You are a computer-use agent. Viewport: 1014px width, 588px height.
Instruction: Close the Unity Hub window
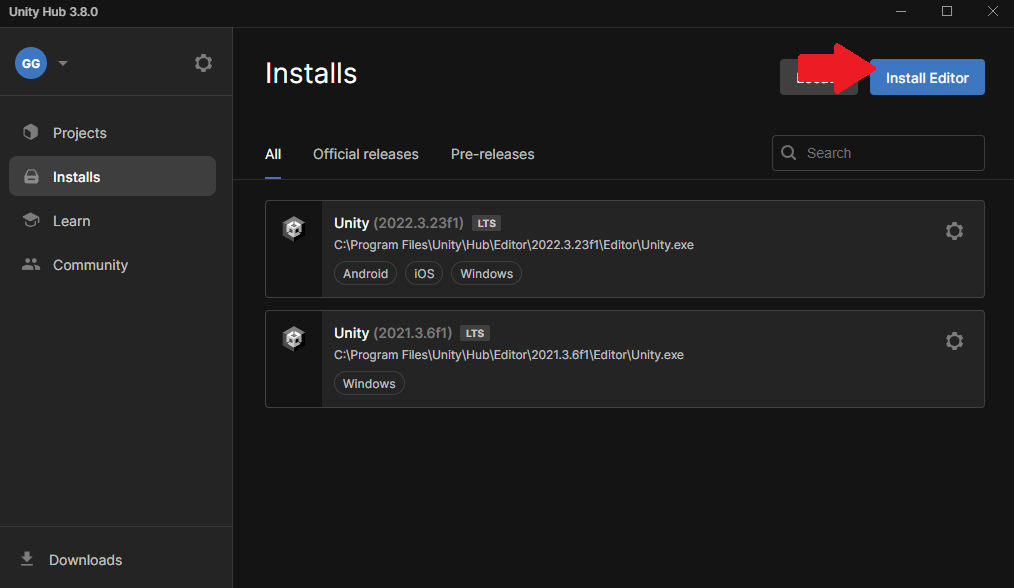[993, 12]
